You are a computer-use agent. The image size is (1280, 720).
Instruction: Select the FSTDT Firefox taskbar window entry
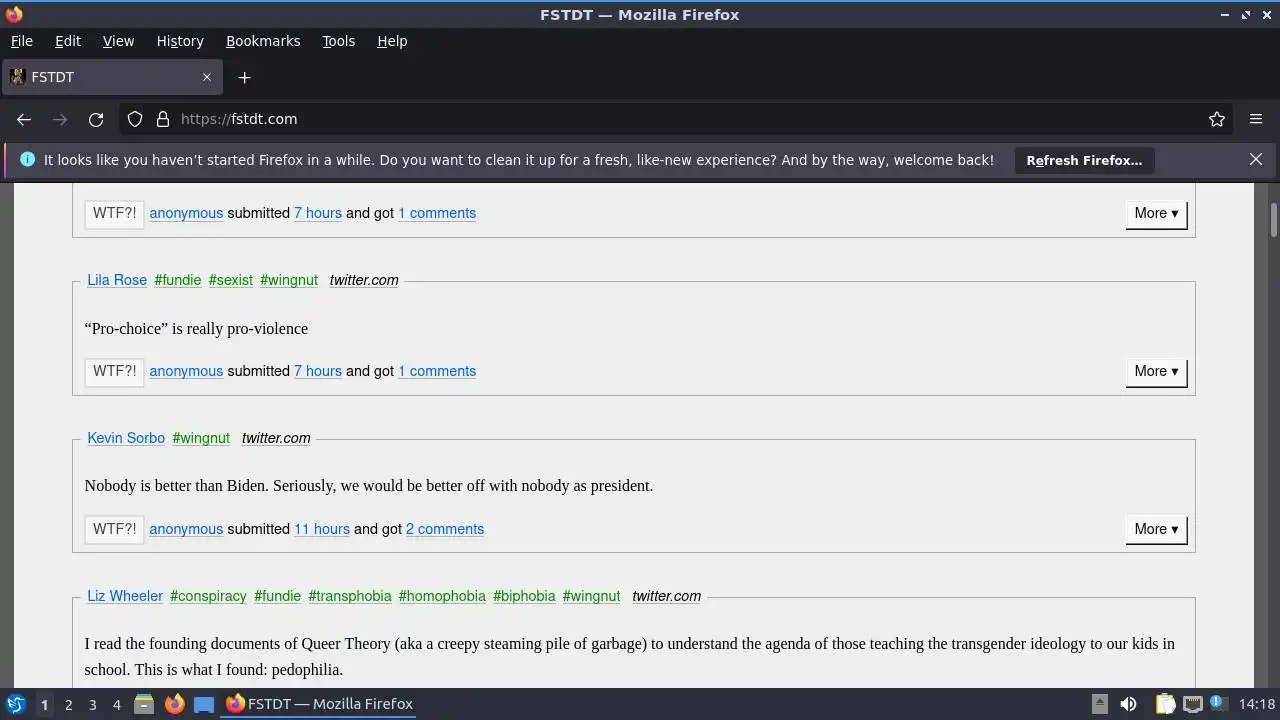click(x=320, y=704)
